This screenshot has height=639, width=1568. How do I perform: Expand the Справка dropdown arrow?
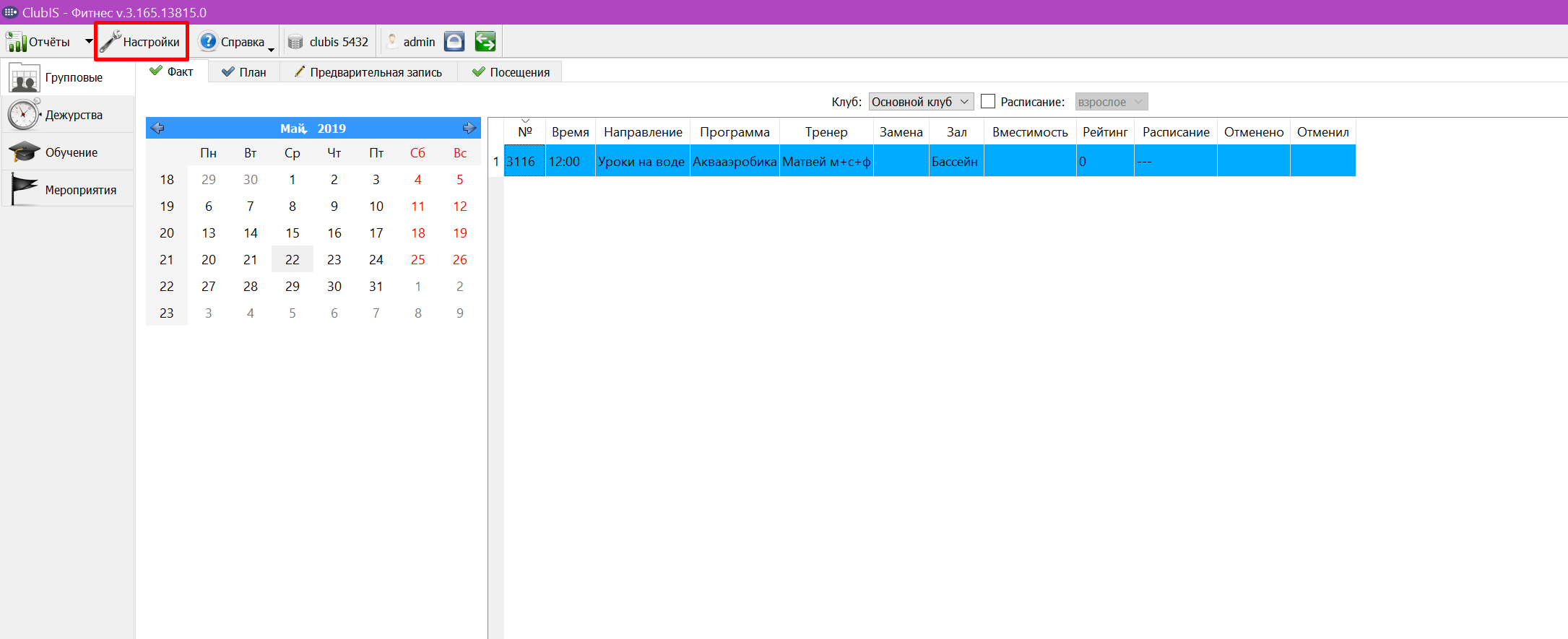click(272, 49)
